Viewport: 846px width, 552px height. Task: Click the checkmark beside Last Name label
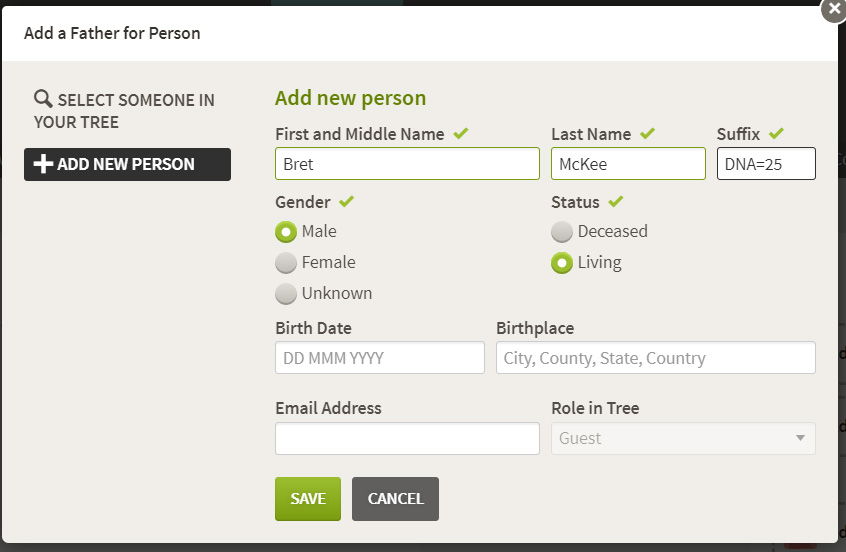[x=647, y=133]
